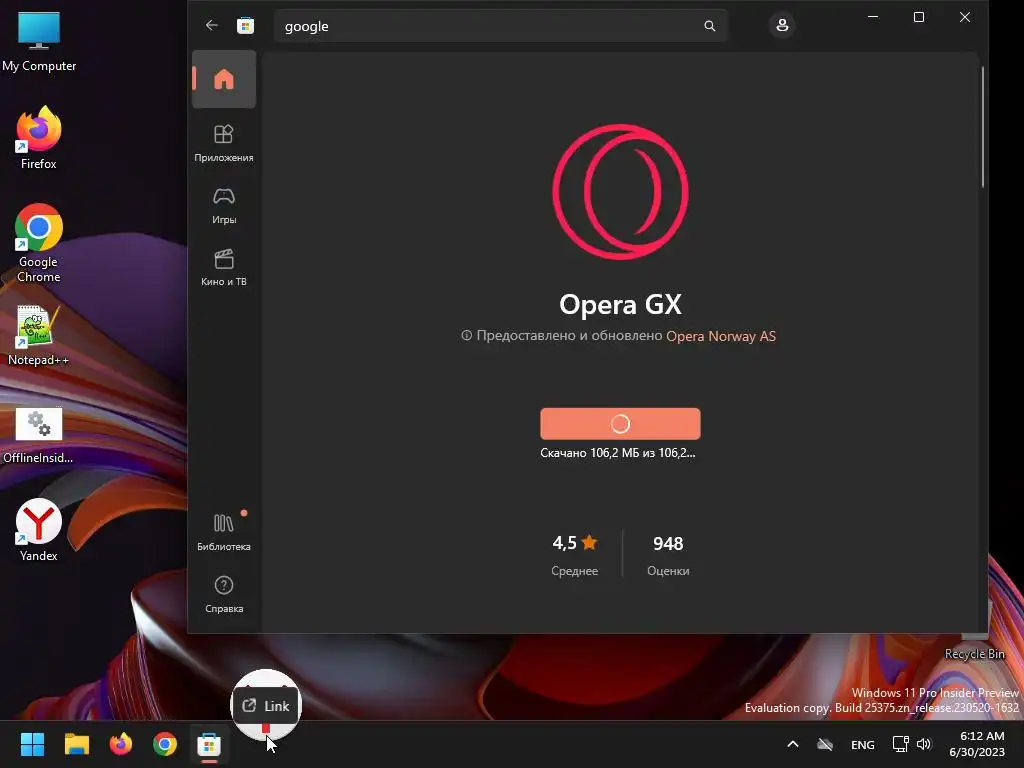Switch the ENG input language indicator
The width and height of the screenshot is (1024, 768).
tap(863, 744)
